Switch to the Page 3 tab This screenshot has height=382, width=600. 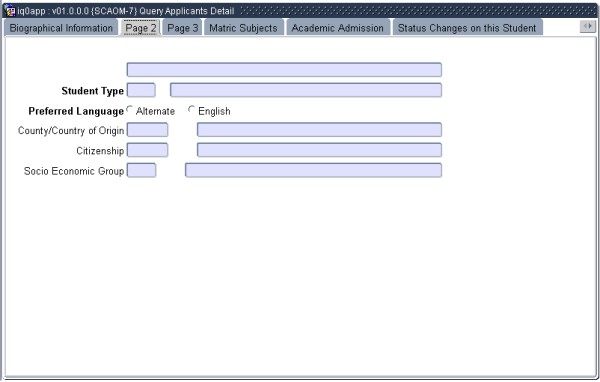tap(183, 28)
